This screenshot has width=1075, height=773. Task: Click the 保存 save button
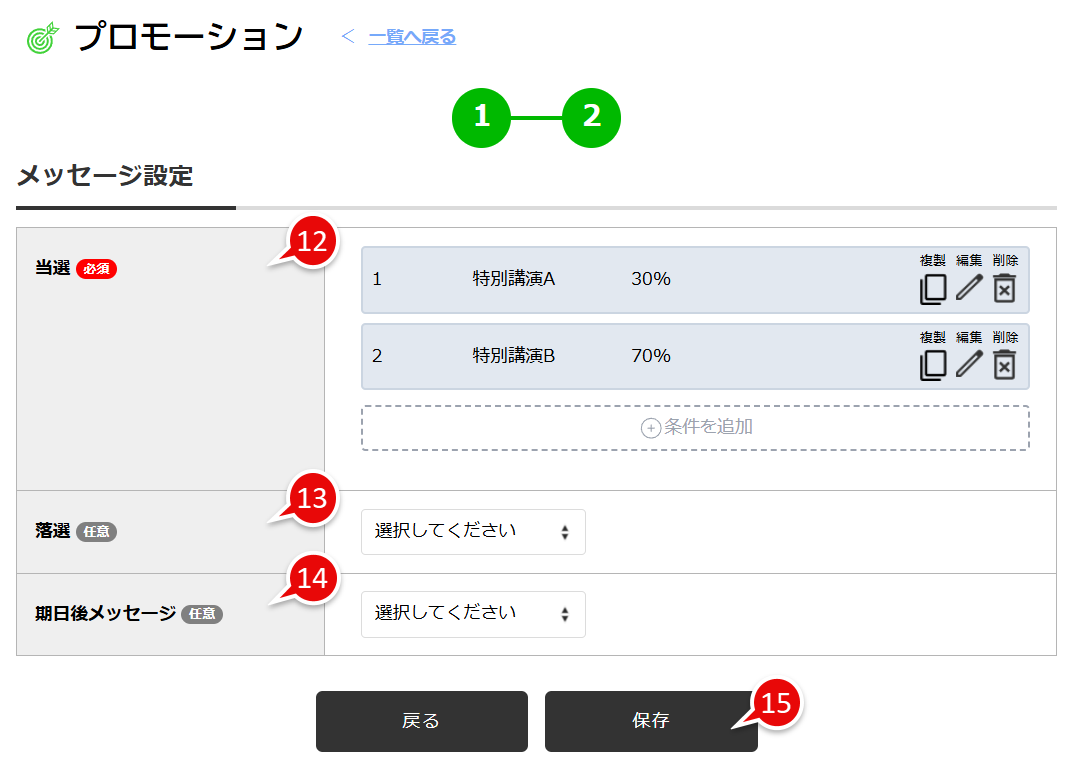[x=651, y=721]
